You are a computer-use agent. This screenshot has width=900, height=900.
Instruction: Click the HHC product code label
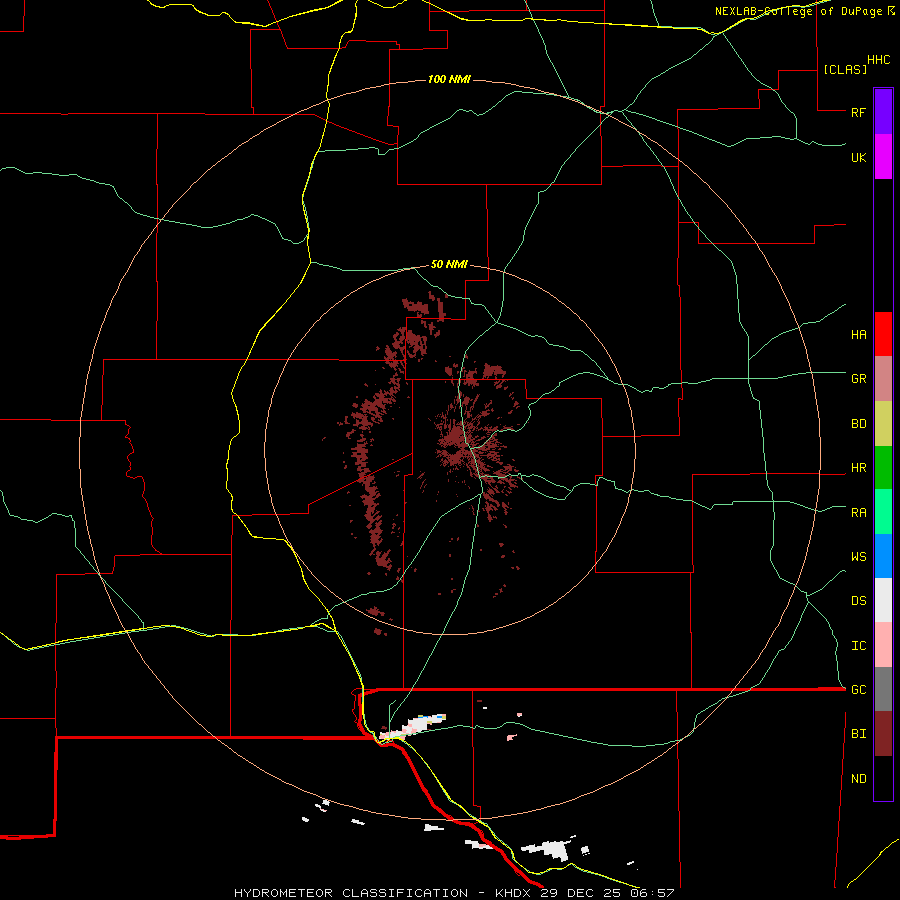tap(878, 60)
